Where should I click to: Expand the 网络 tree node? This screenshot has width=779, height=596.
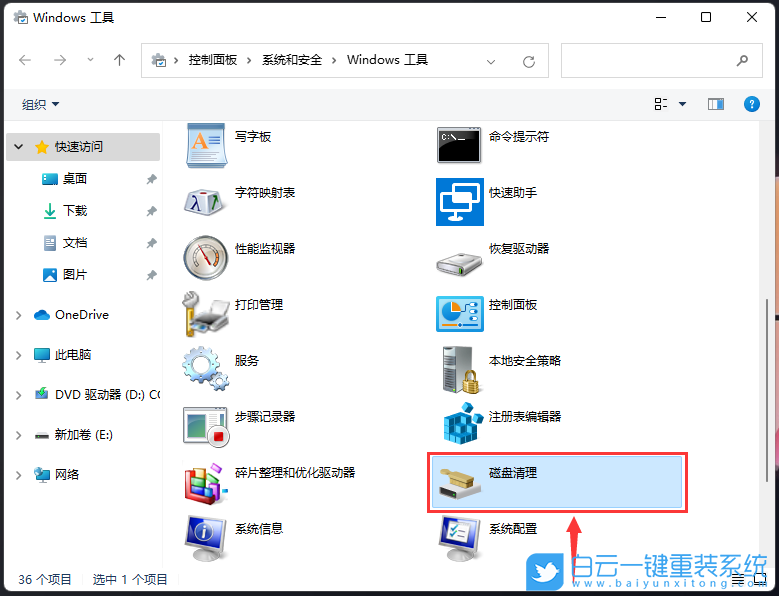(18, 475)
